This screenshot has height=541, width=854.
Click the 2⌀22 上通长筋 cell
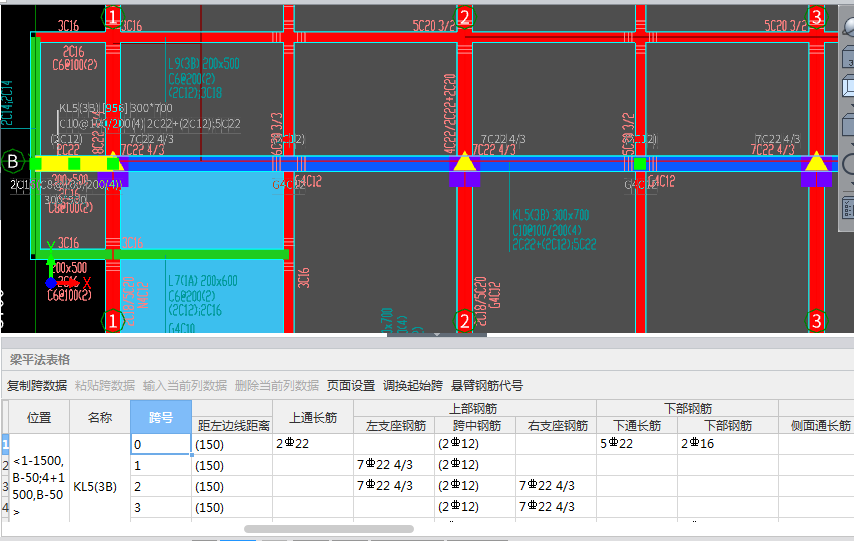313,444
